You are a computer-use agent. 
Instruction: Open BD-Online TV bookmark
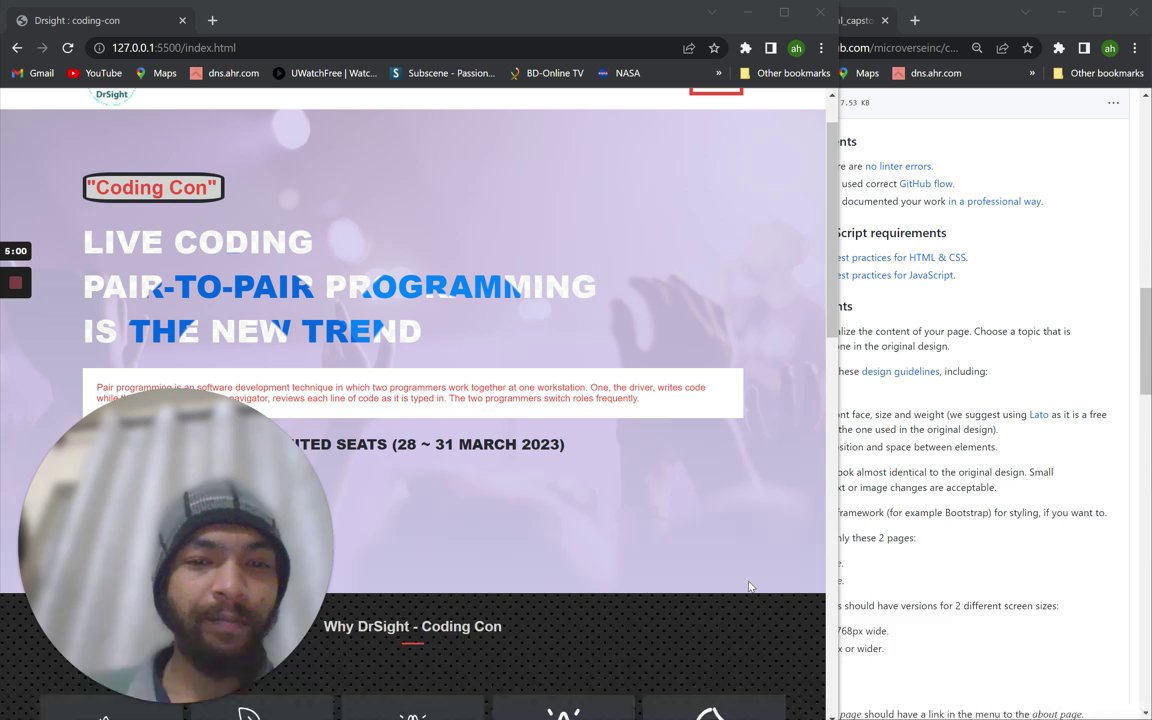coord(546,73)
